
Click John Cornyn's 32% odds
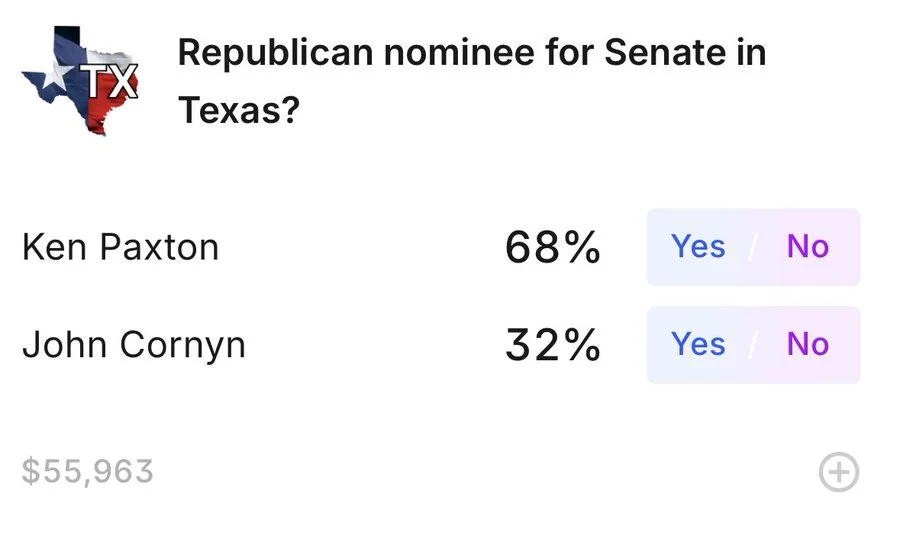(x=552, y=345)
